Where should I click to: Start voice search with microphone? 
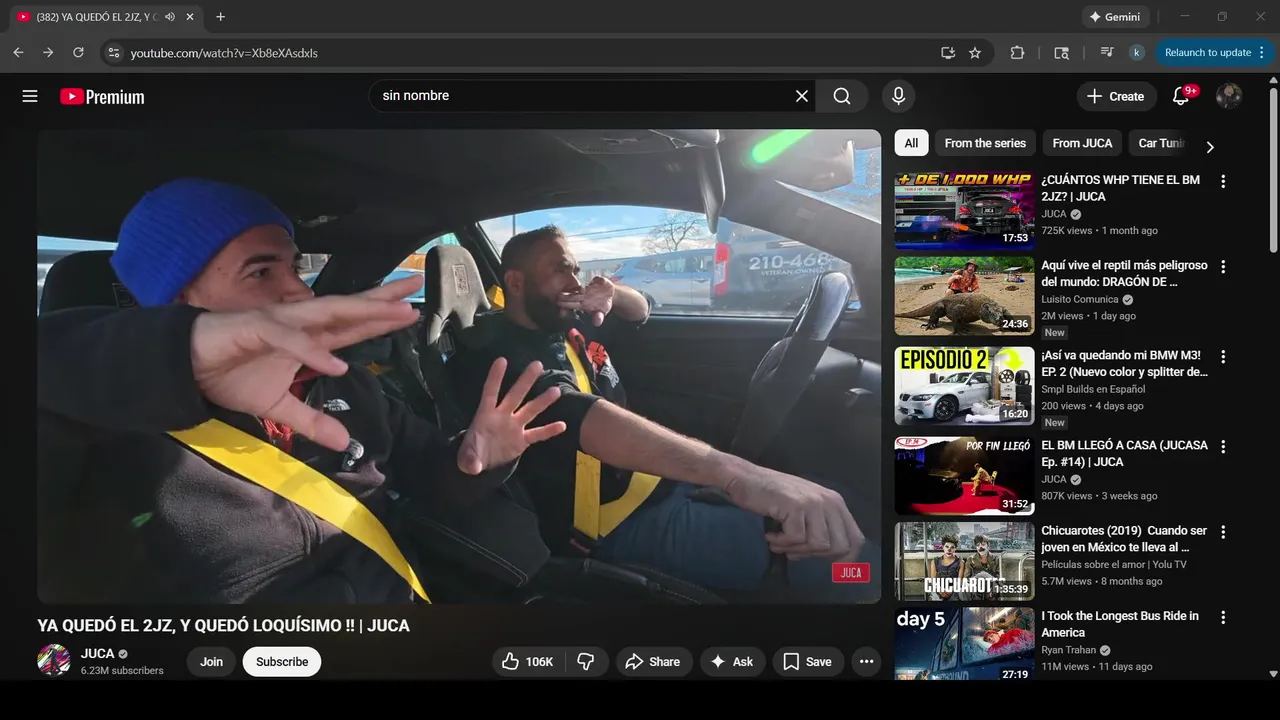tap(898, 96)
